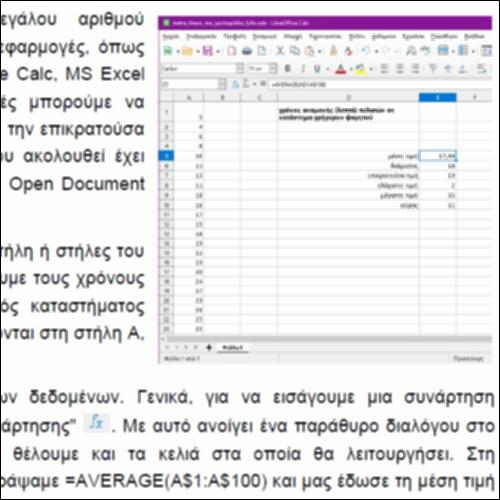Open the Δεδομένα (Data) menu

point(384,36)
